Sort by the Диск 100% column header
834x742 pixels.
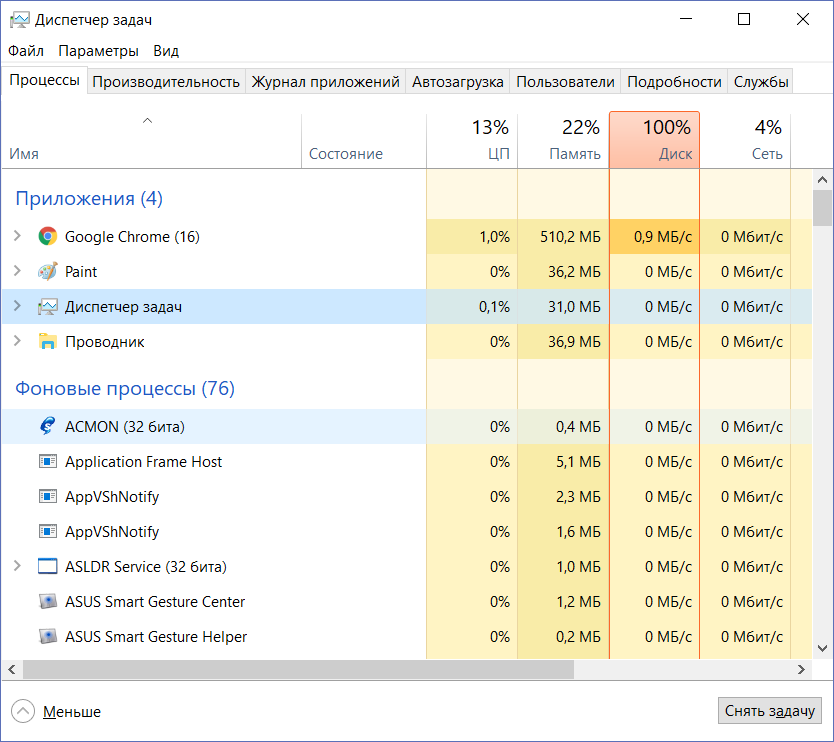coord(654,140)
